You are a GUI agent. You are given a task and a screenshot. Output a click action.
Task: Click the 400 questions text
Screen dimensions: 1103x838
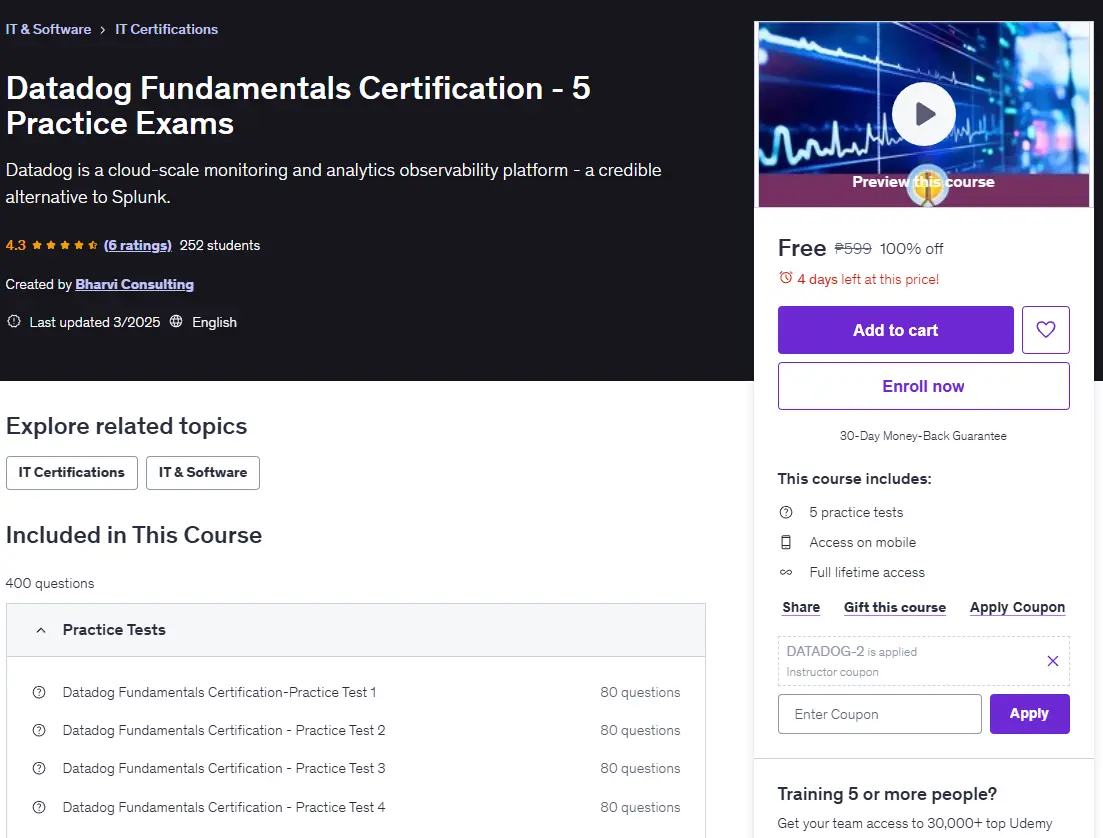50,583
